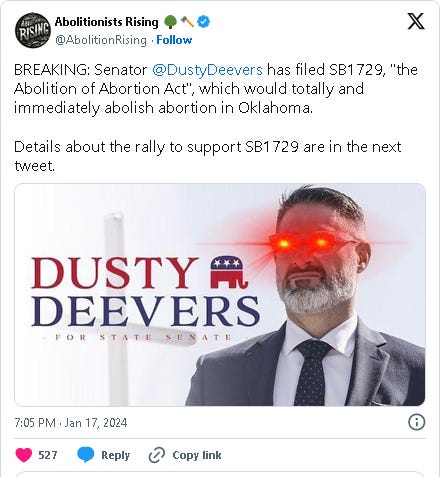Open the Dusty Deevers campaign image
Image resolution: width=440 pixels, height=477 pixels.
220,295
